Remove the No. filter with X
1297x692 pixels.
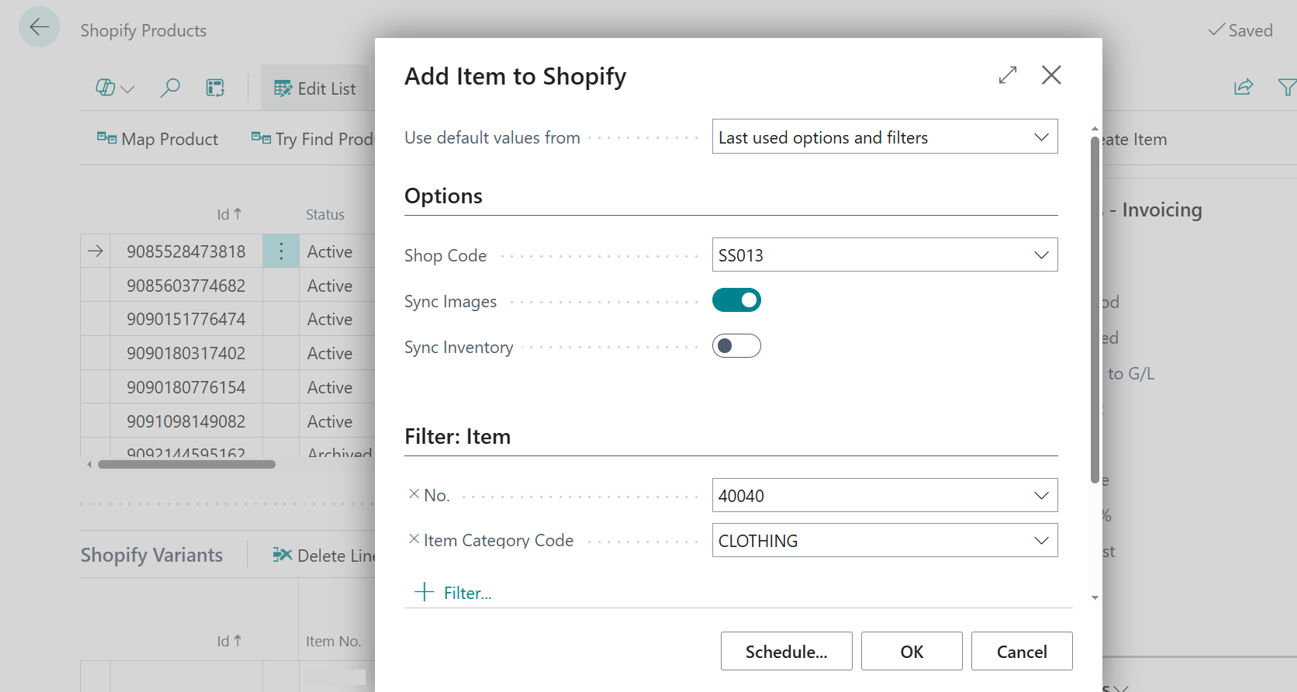[x=414, y=494]
